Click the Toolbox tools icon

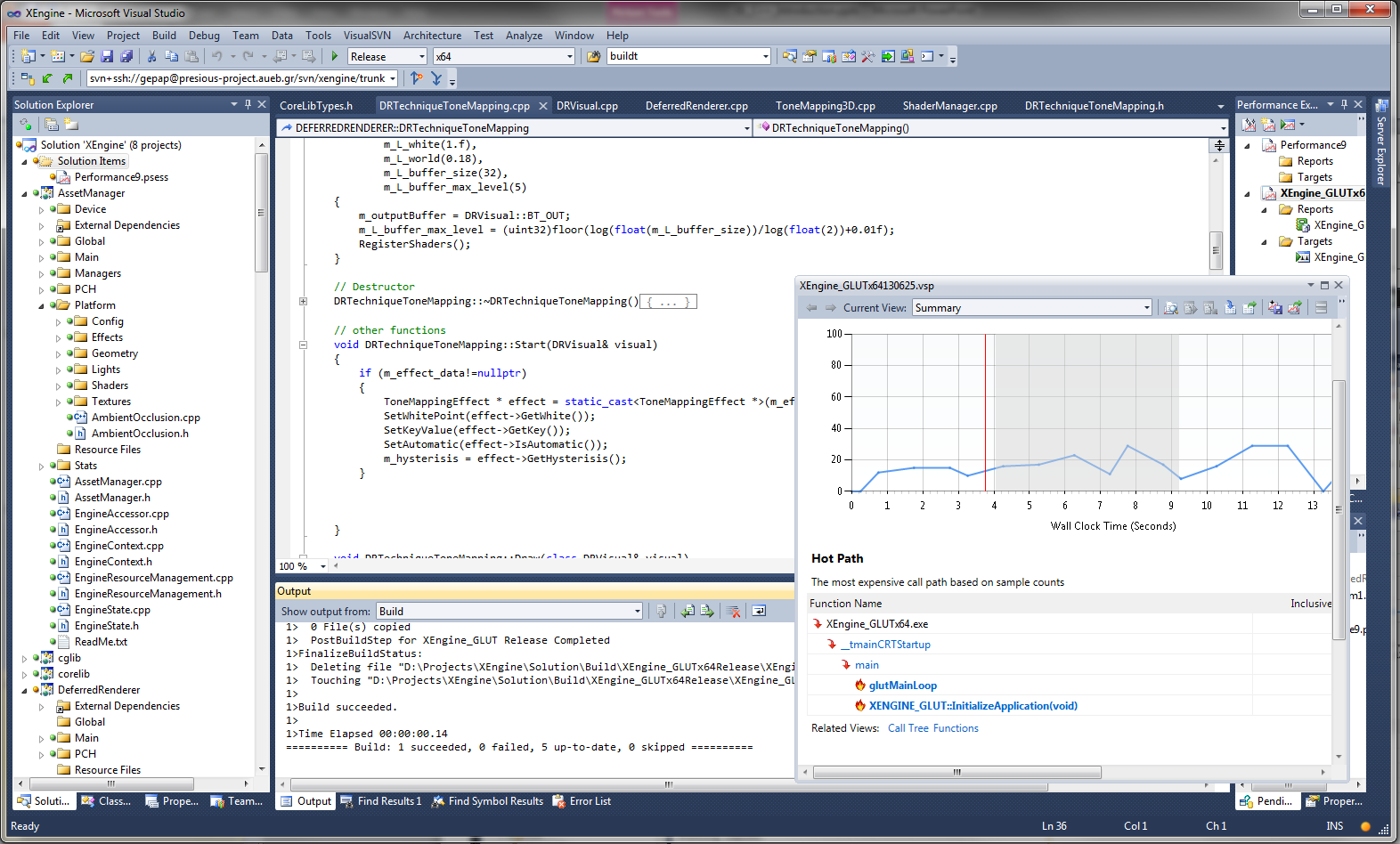click(867, 56)
